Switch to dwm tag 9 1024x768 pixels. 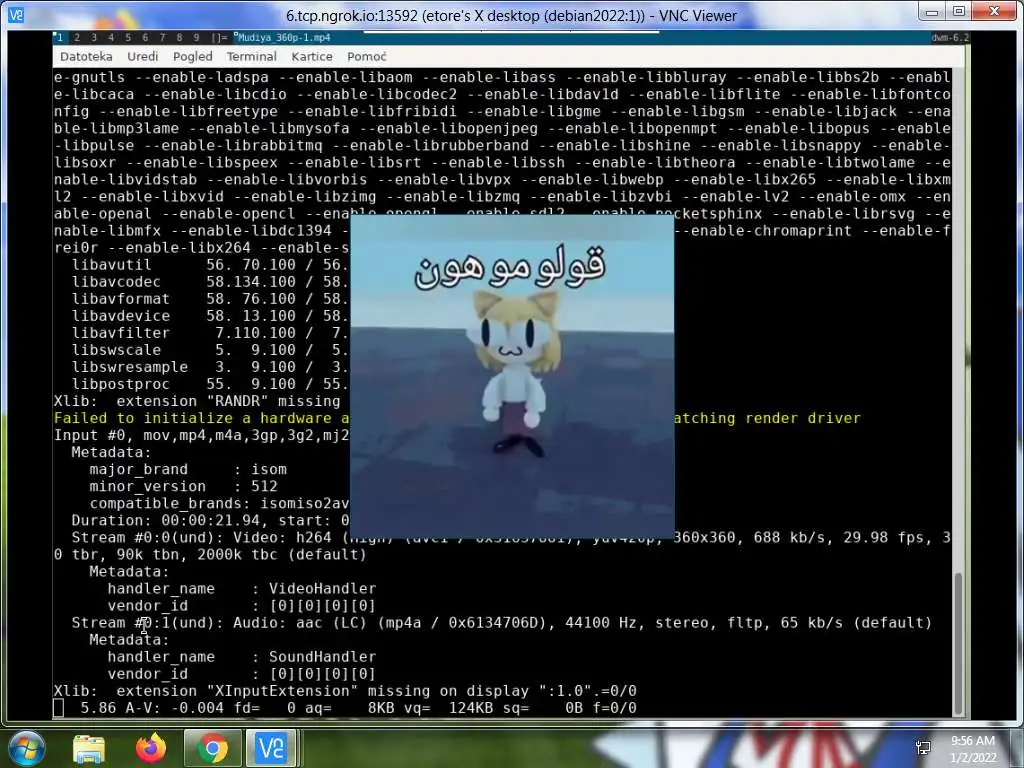[x=196, y=38]
